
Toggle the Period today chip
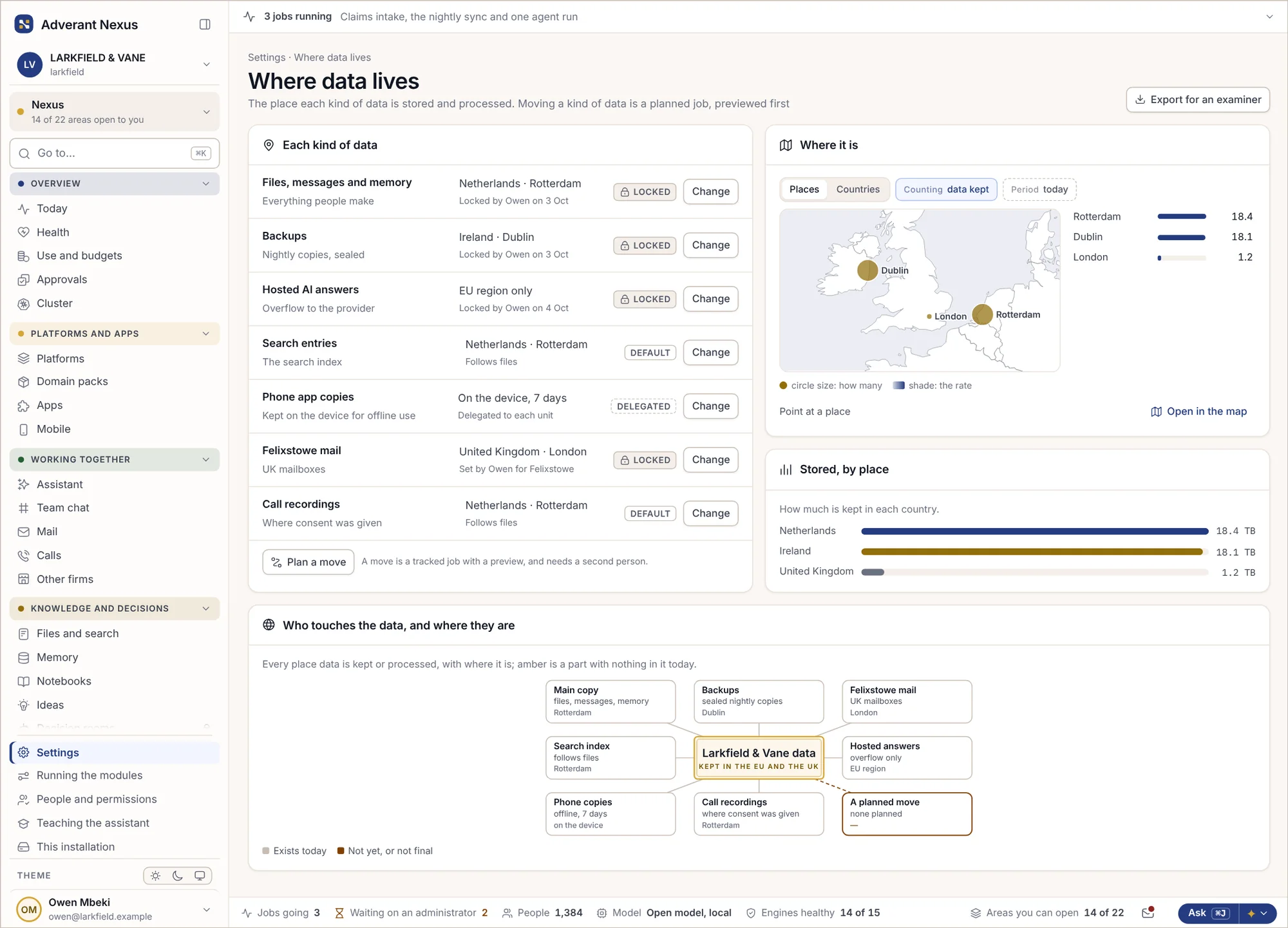click(x=1039, y=189)
